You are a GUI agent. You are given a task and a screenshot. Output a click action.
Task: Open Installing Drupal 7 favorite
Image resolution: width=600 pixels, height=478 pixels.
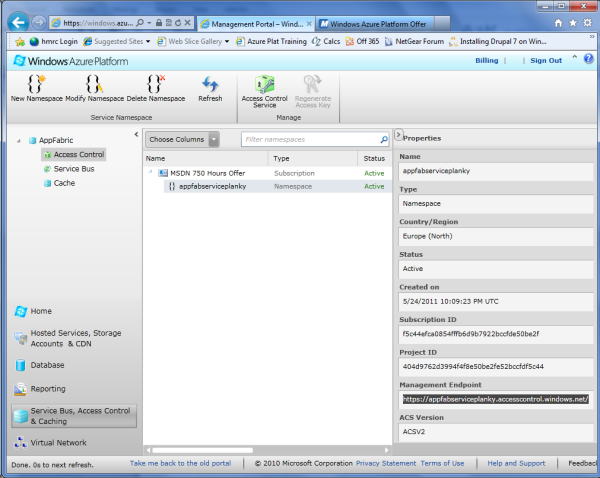(497, 41)
